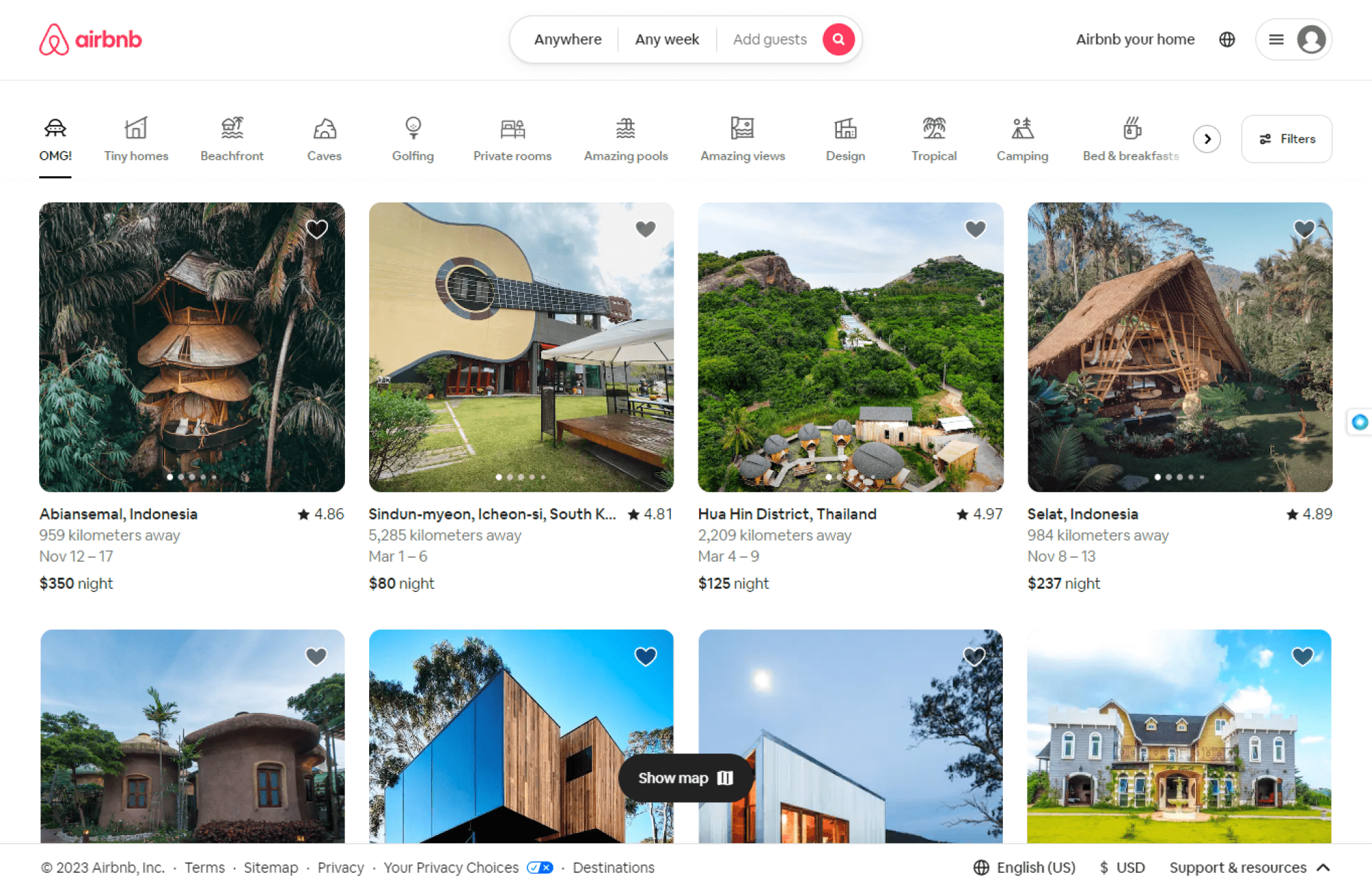Select the Tiny homes category tab

coord(135,138)
